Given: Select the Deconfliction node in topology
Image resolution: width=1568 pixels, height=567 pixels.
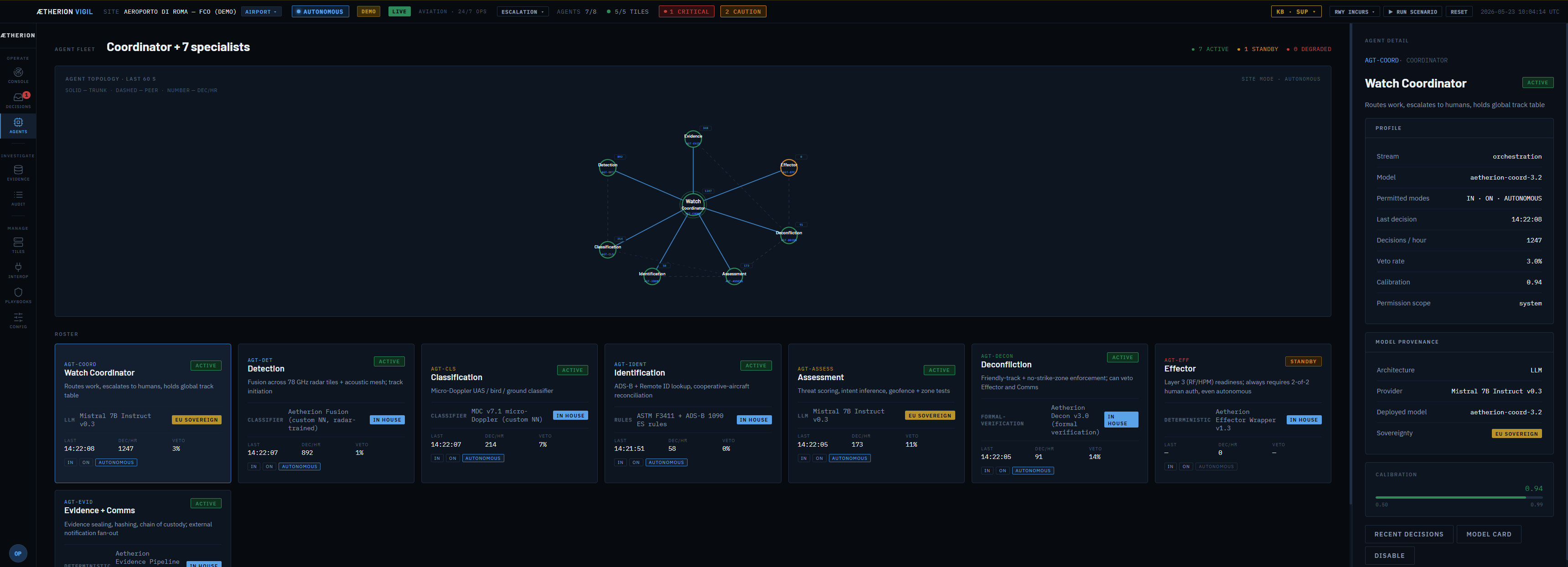Looking at the screenshot, I should point(789,235).
